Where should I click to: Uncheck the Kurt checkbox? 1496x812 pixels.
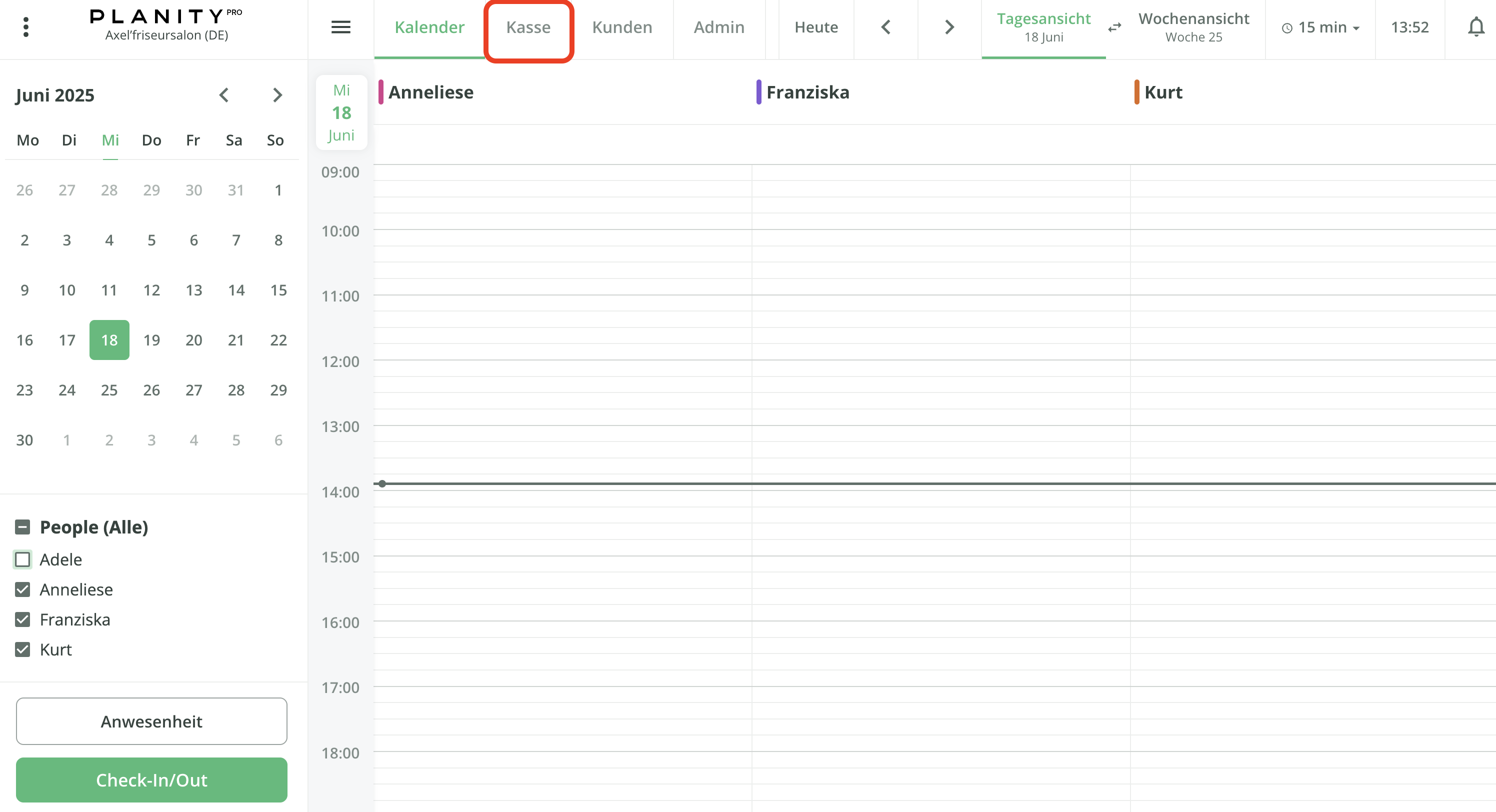tap(22, 649)
